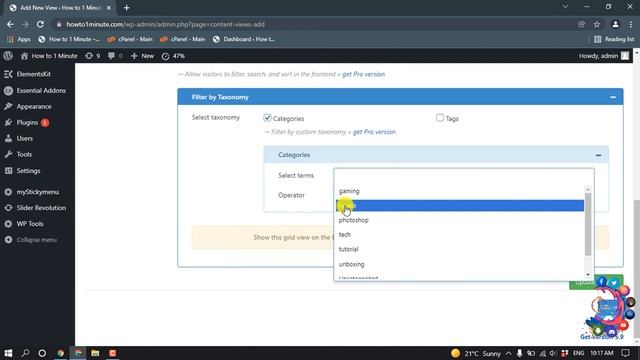Select the highlighted term in the dropdown

coord(460,206)
